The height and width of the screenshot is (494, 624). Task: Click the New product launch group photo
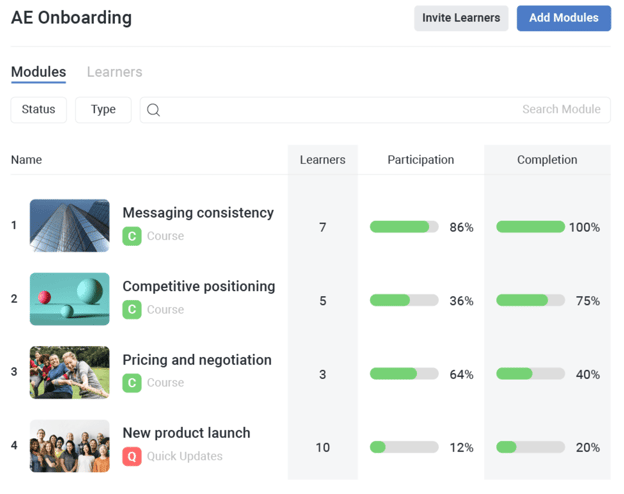[x=70, y=446]
